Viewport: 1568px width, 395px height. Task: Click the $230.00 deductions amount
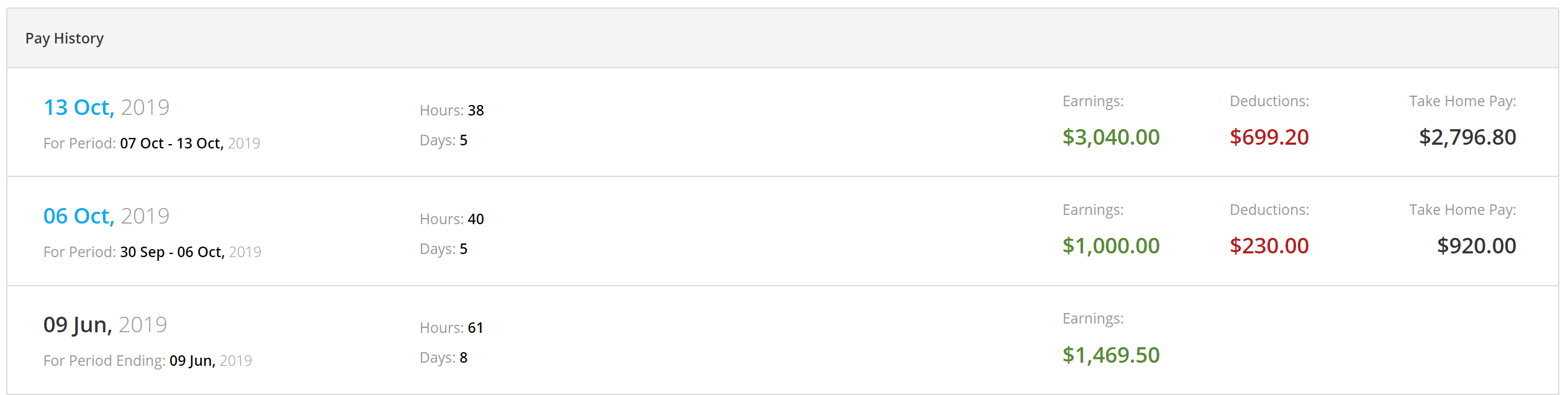pos(1269,246)
